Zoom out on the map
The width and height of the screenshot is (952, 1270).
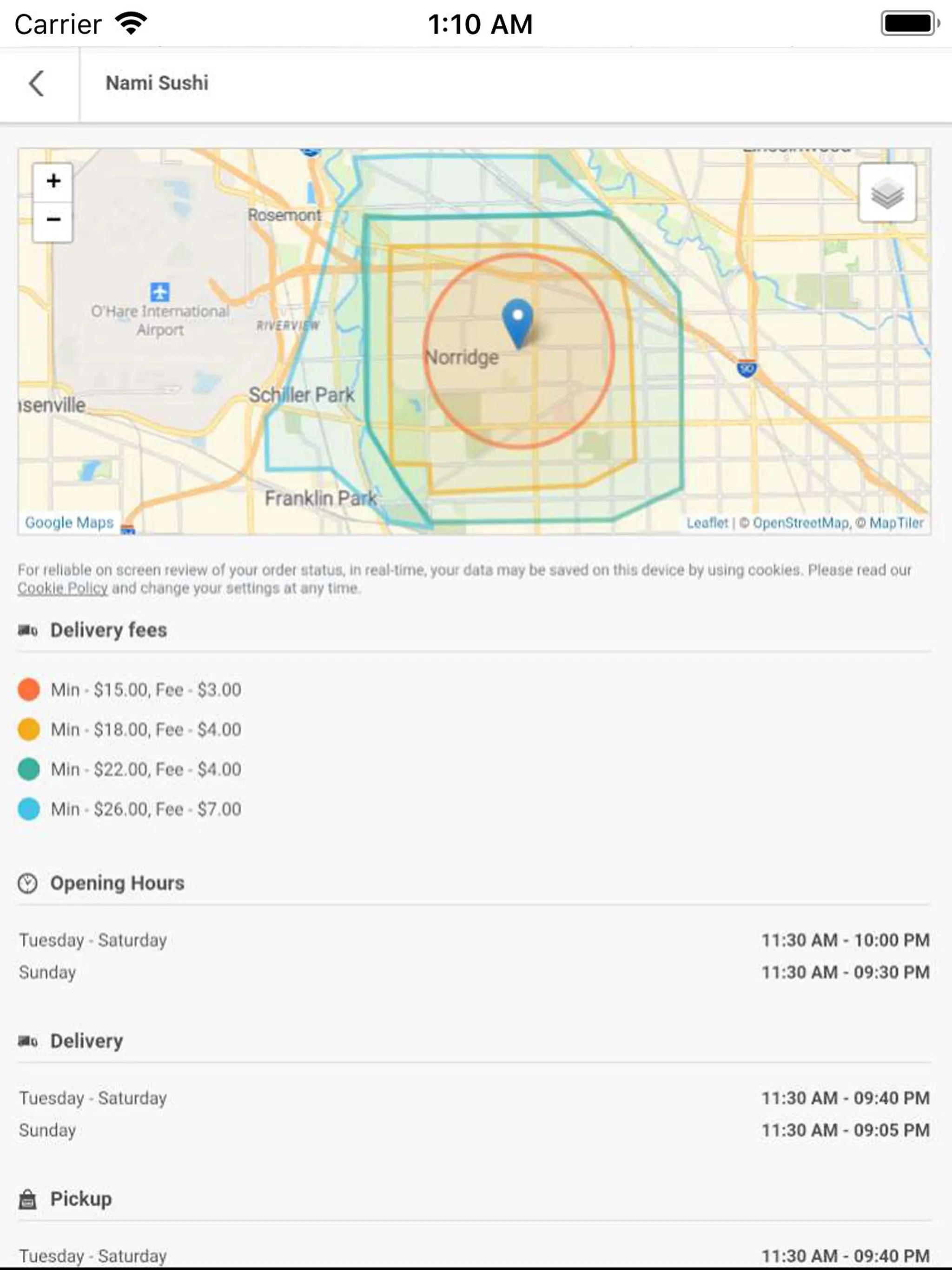pyautogui.click(x=53, y=220)
